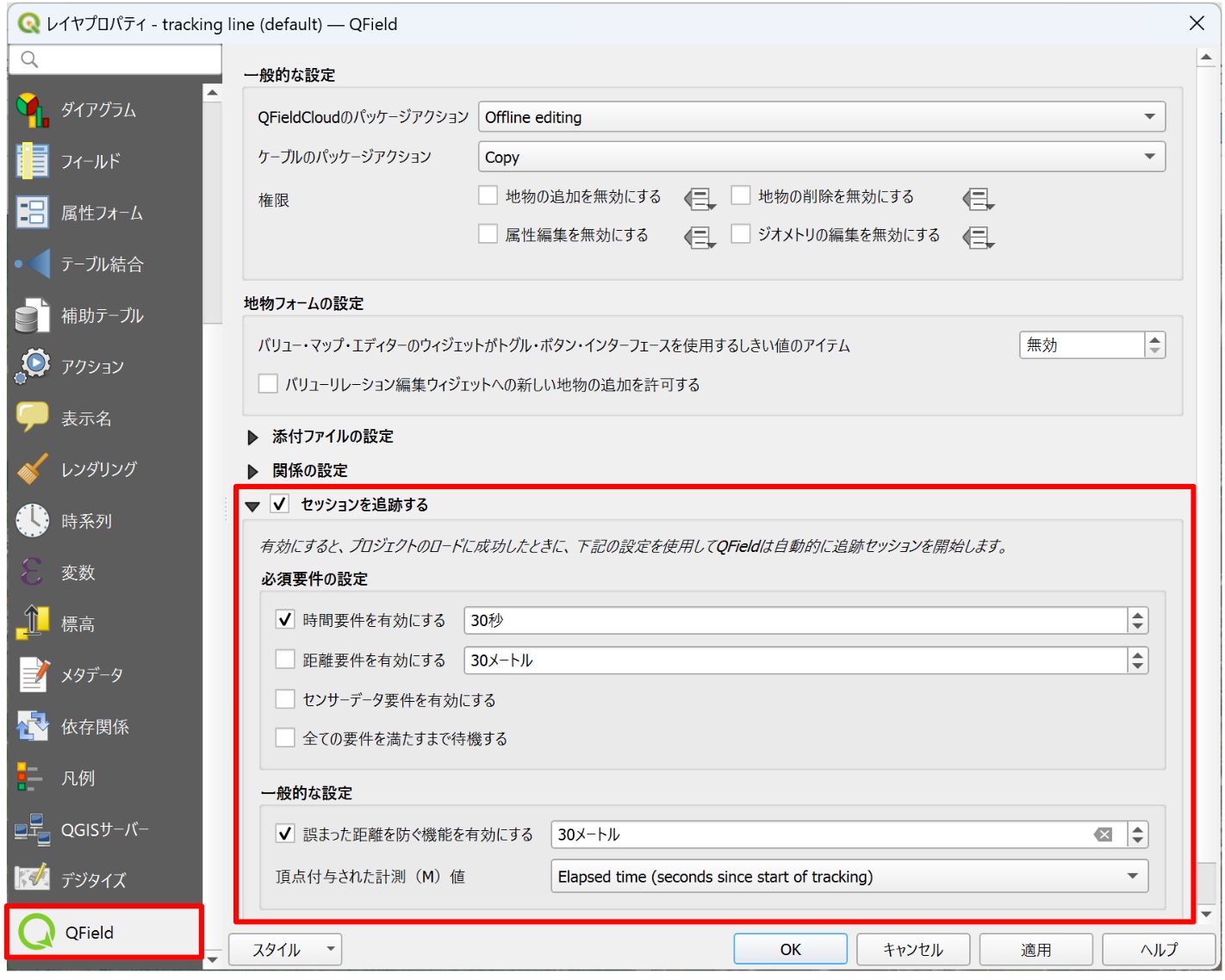Open the 表示名 speech bubble icon
The width and height of the screenshot is (1225, 980).
[32, 418]
